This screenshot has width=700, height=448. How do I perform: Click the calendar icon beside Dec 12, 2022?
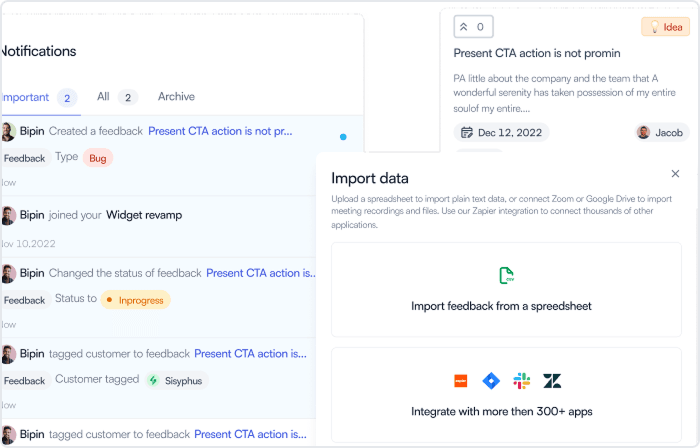pos(467,133)
